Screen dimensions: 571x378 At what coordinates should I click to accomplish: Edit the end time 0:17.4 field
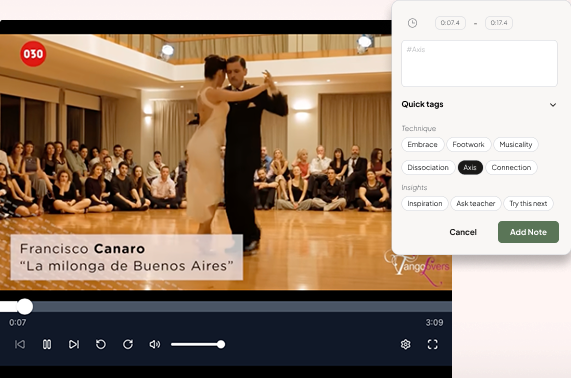tap(499, 23)
